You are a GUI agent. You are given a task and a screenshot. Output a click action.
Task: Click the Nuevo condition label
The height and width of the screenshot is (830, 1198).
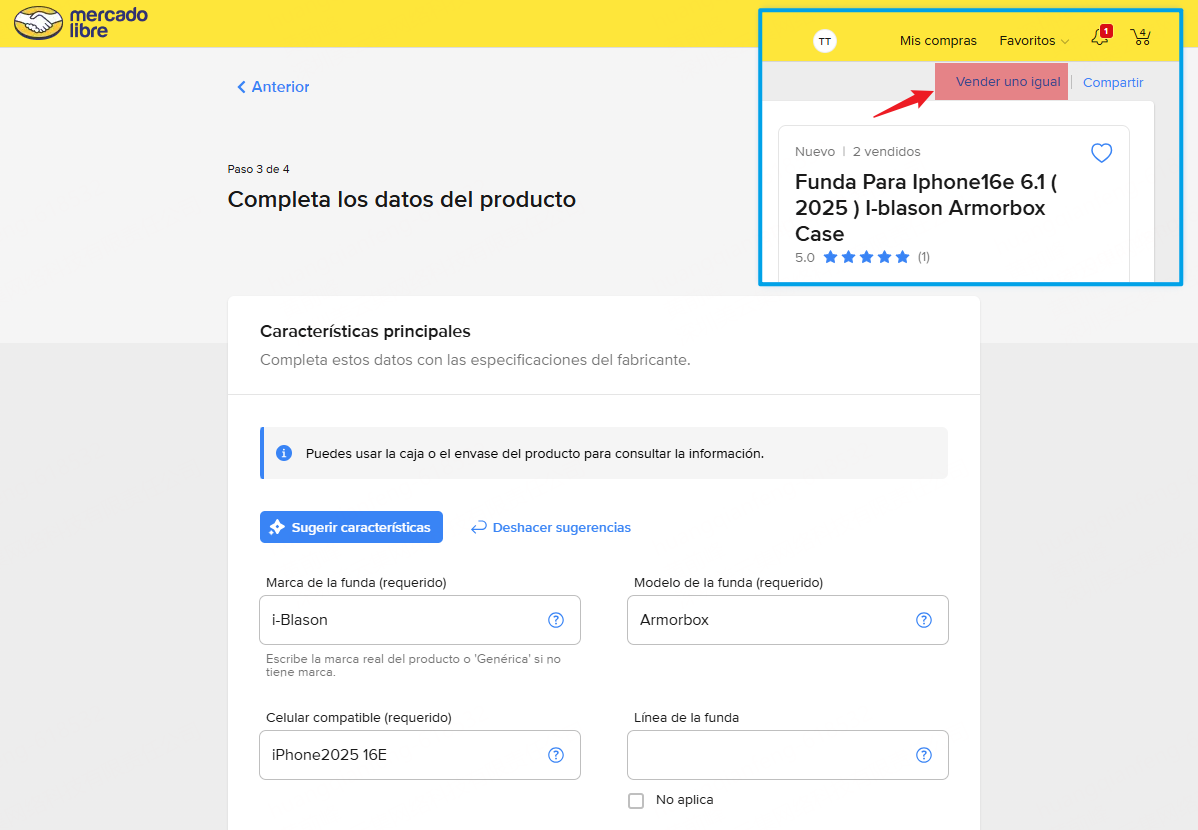[814, 151]
